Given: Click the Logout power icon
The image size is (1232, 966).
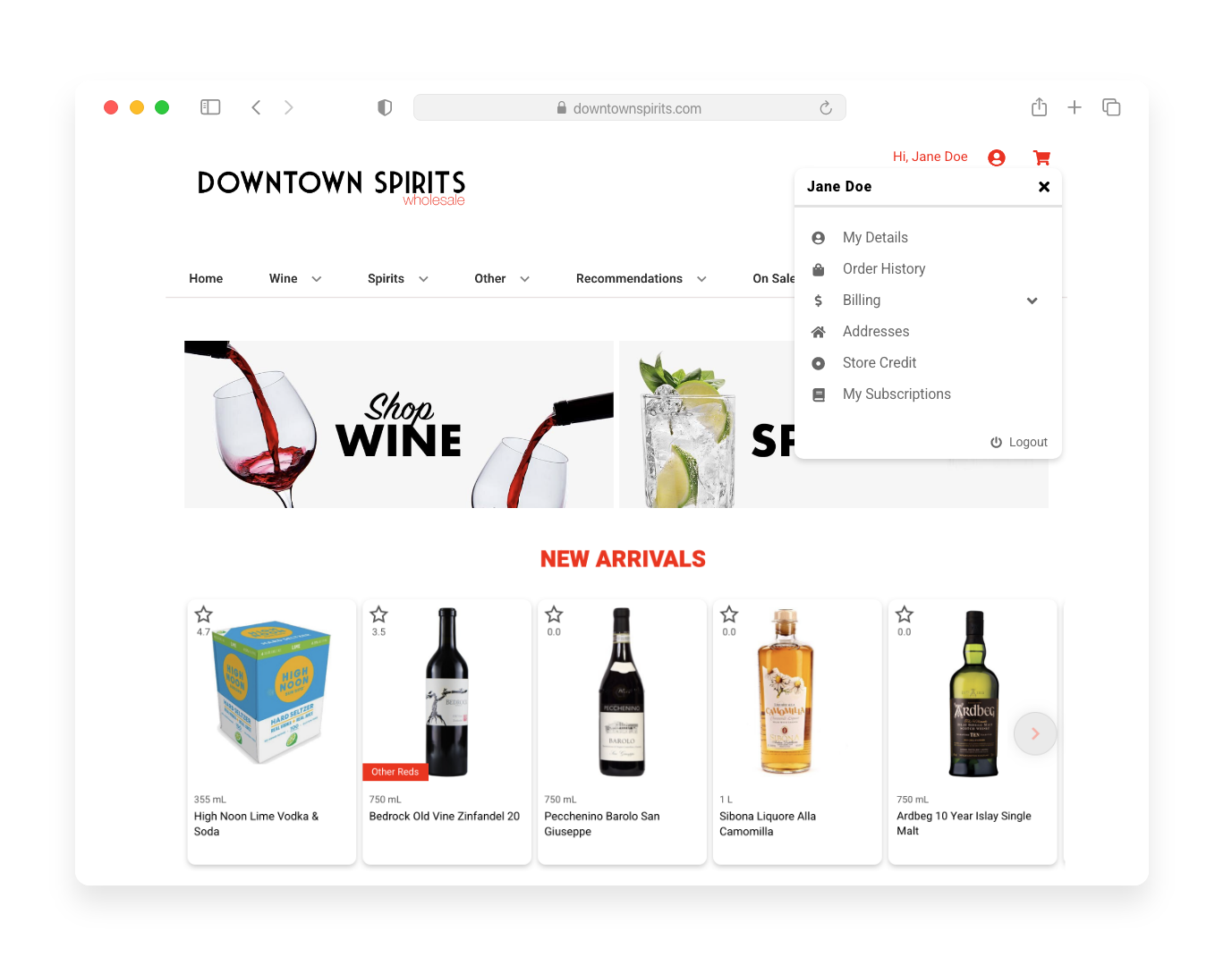Looking at the screenshot, I should 996,441.
